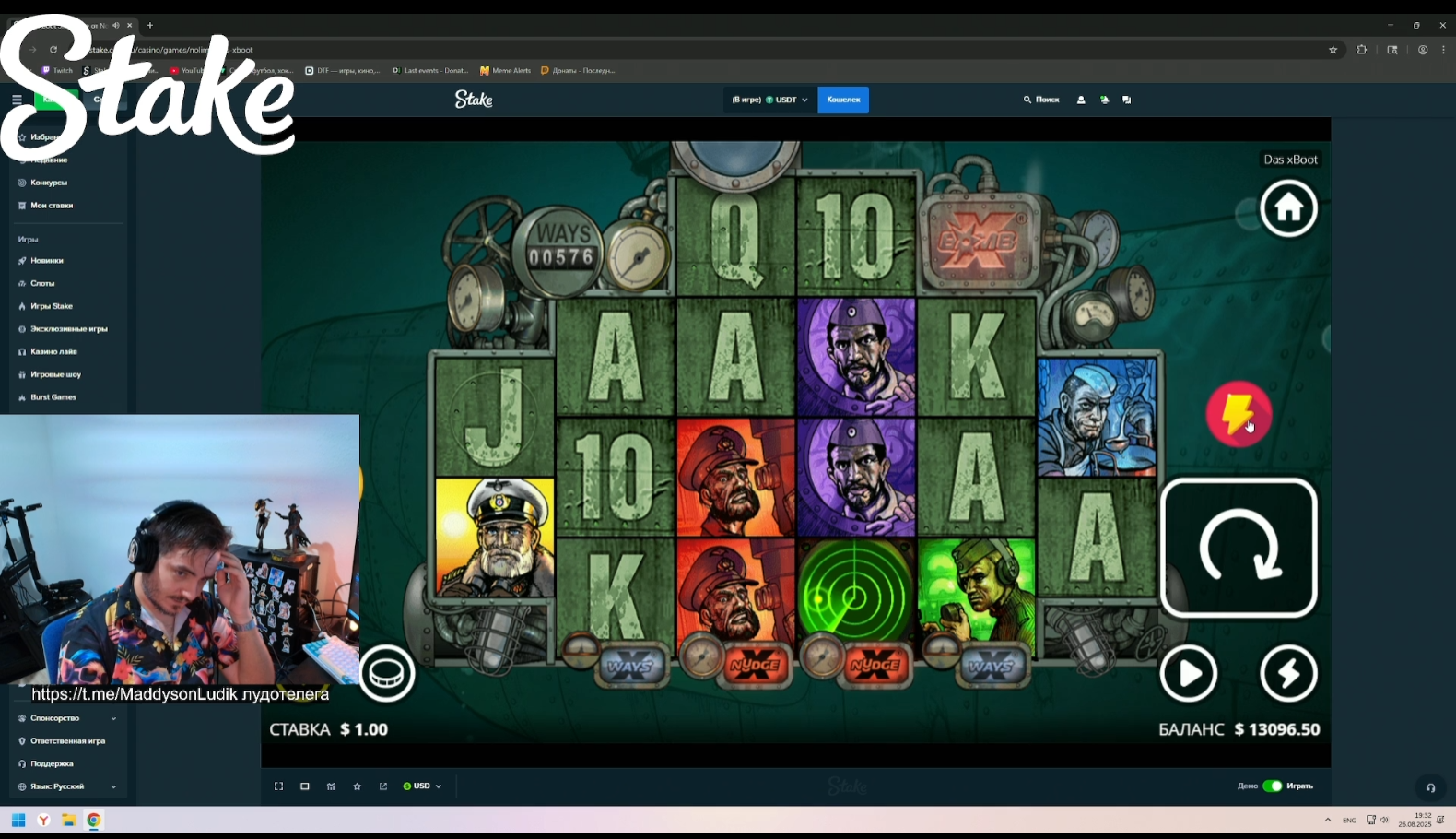This screenshot has height=839, width=1456.
Task: Open the Windows Start menu
Action: click(x=18, y=821)
